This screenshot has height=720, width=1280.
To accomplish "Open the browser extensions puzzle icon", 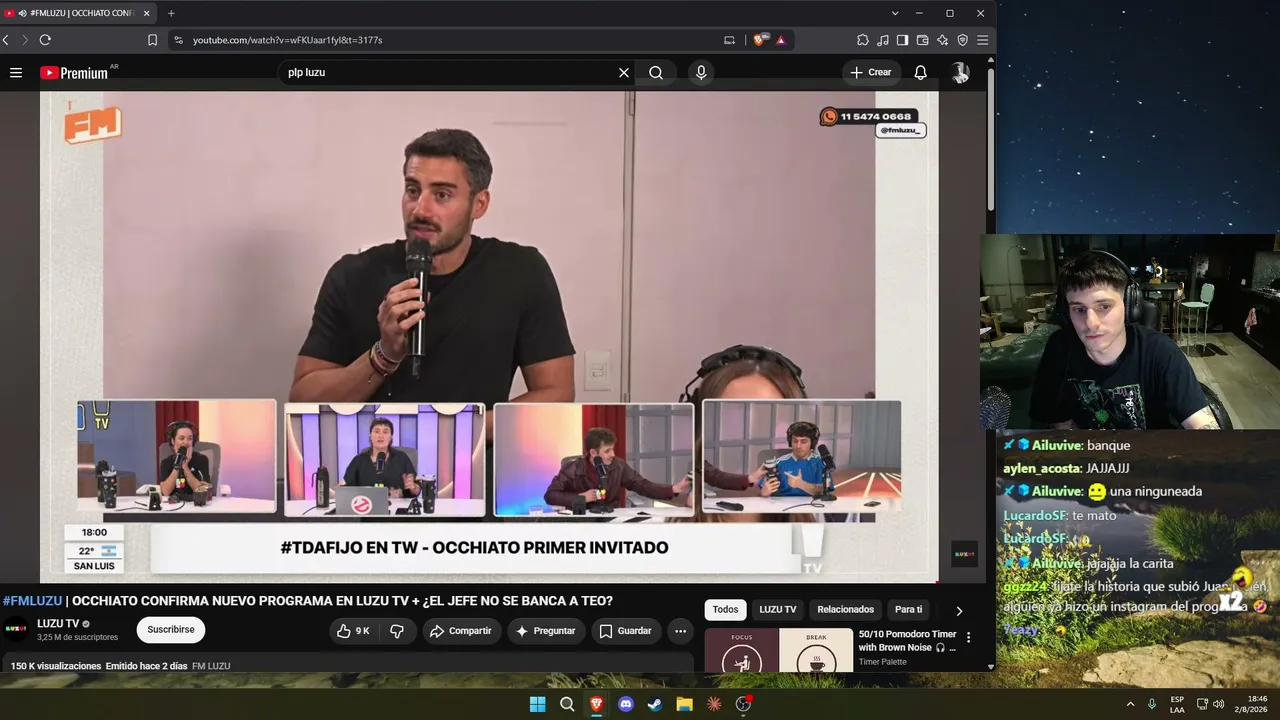I will point(862,40).
